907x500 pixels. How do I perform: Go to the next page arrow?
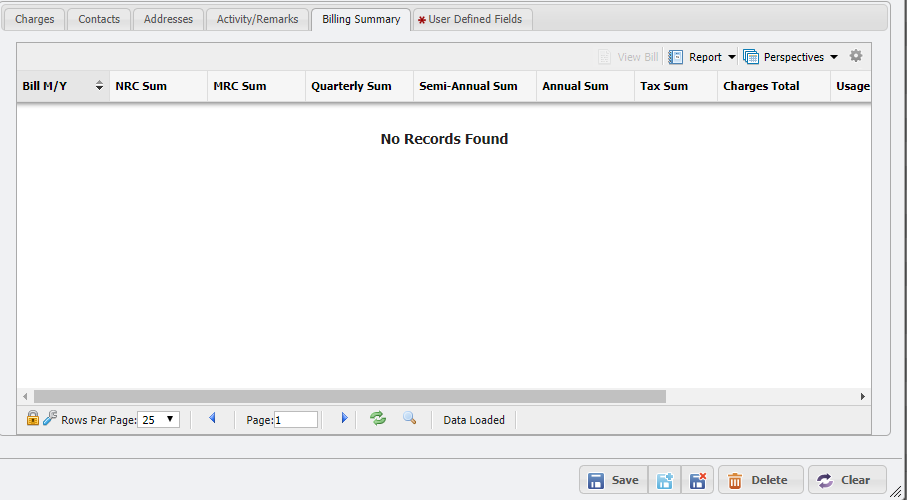click(x=344, y=419)
